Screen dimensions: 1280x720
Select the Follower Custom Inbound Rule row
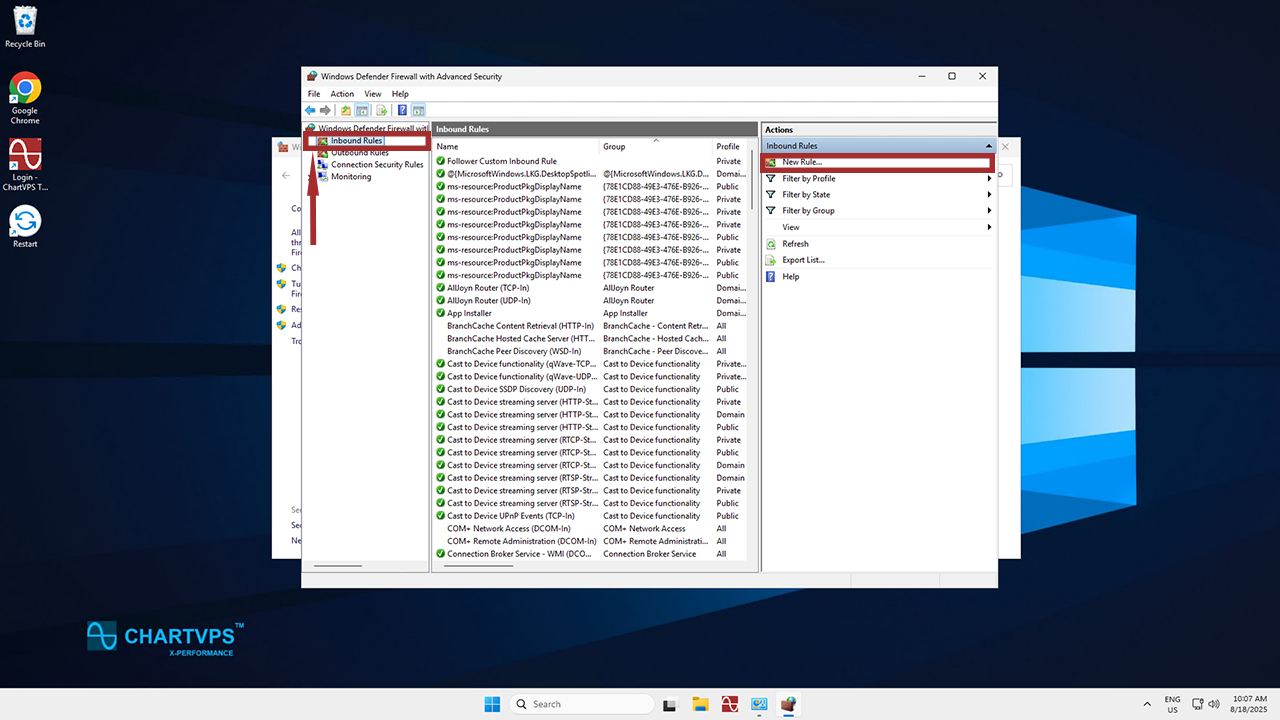point(501,161)
